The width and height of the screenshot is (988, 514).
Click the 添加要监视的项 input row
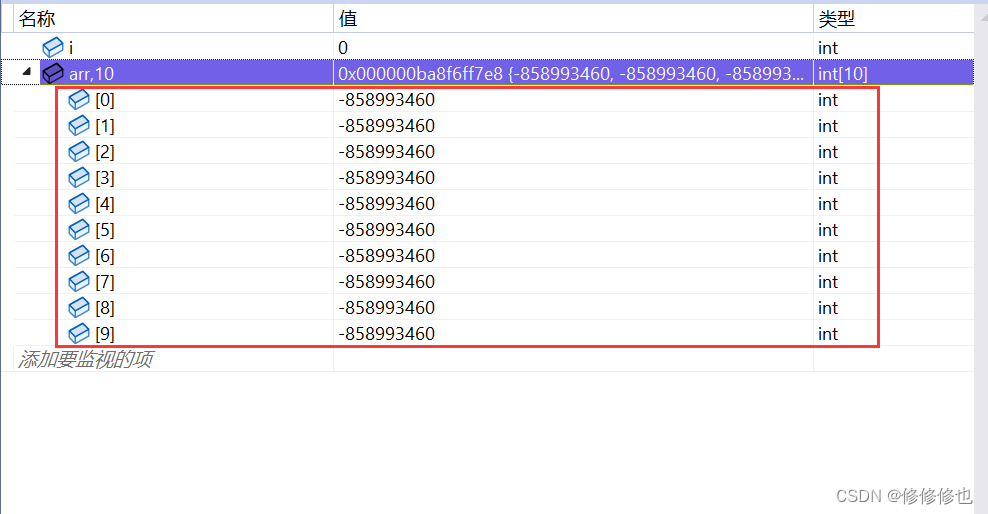tap(85, 360)
